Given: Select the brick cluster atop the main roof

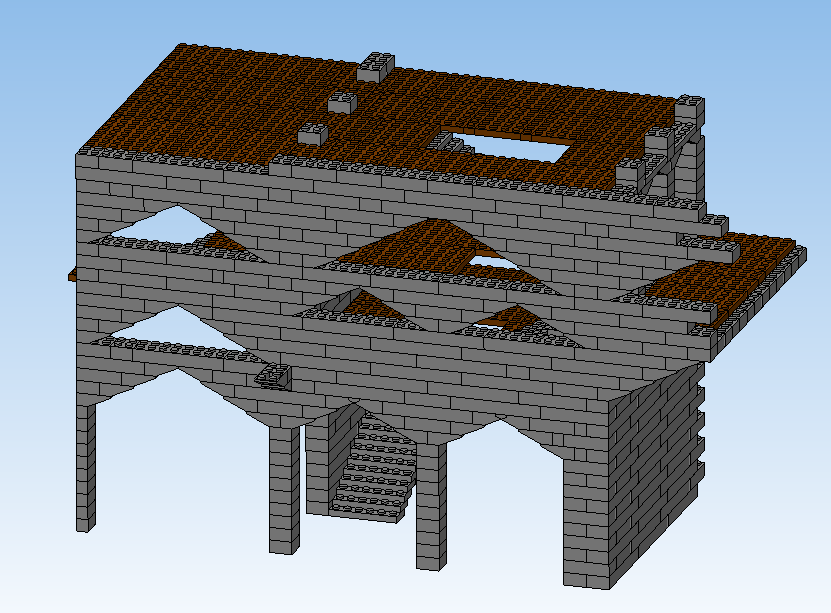Looking at the screenshot, I should (340, 105).
